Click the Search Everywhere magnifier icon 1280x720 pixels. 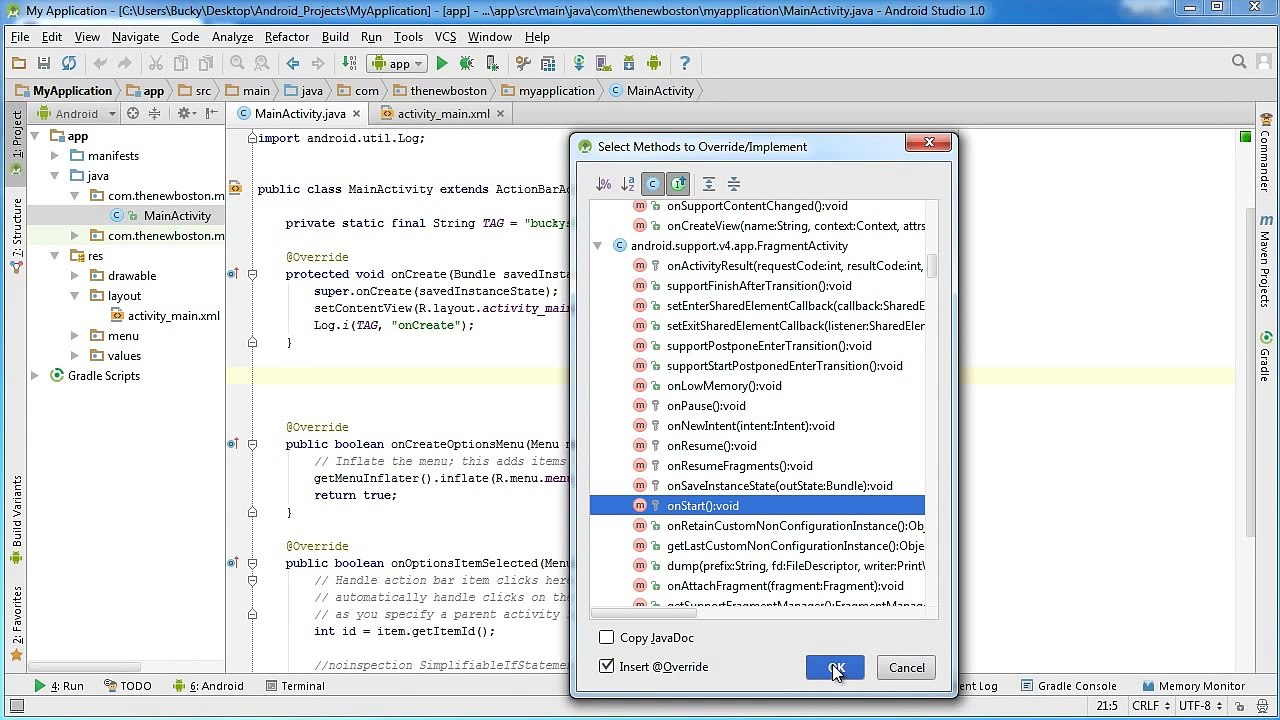pyautogui.click(x=1239, y=63)
